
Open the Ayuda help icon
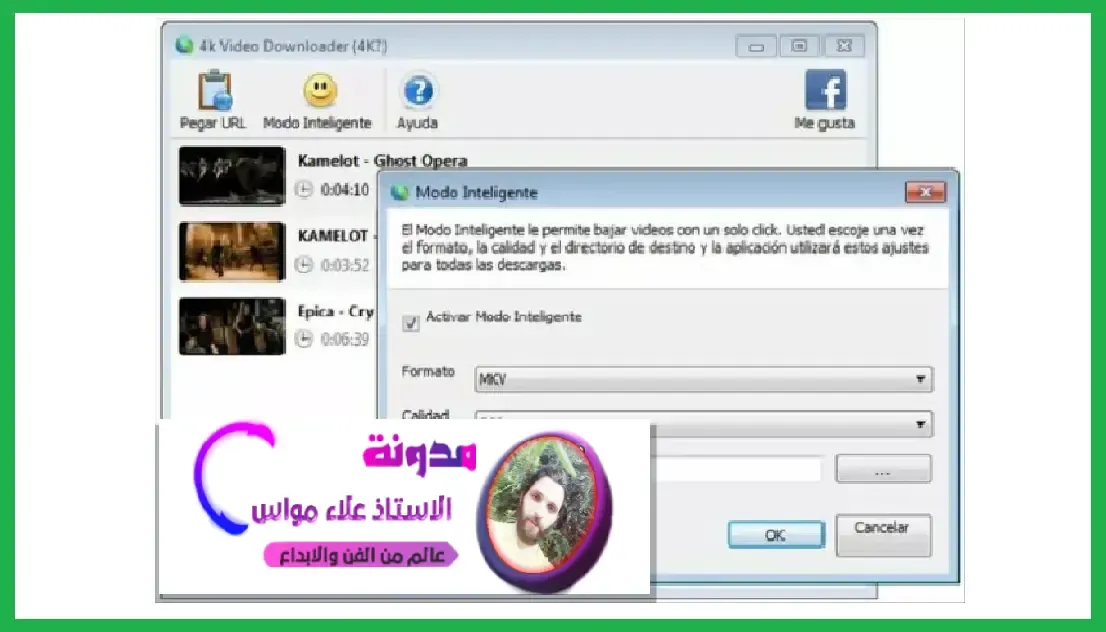(x=418, y=91)
